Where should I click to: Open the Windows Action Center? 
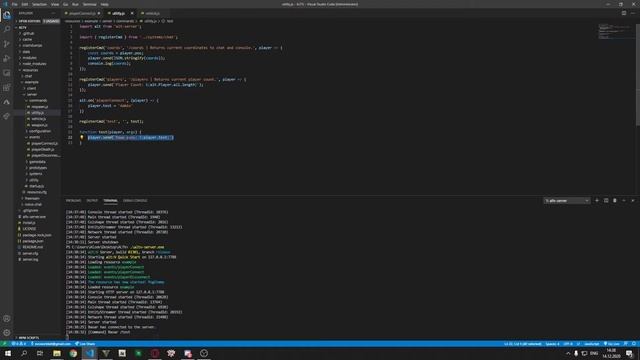click(629, 353)
